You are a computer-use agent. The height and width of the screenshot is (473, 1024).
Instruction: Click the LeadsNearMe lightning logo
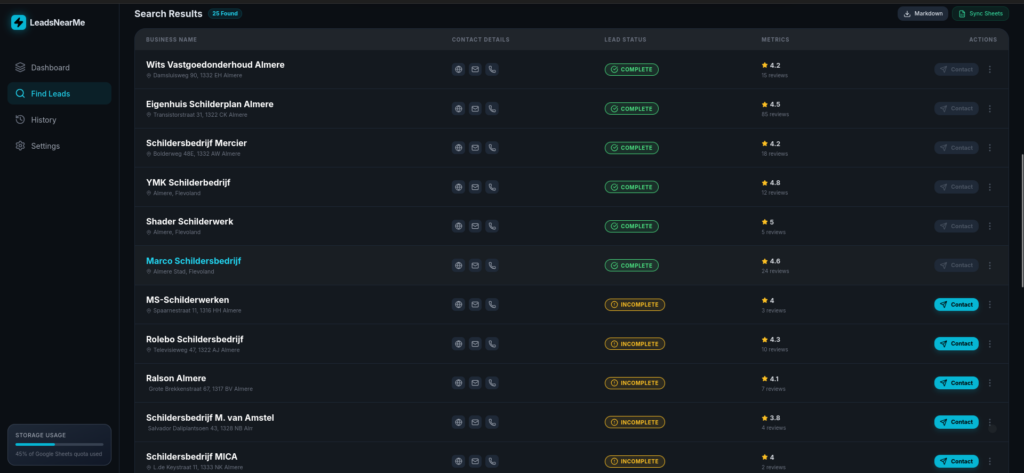click(18, 22)
